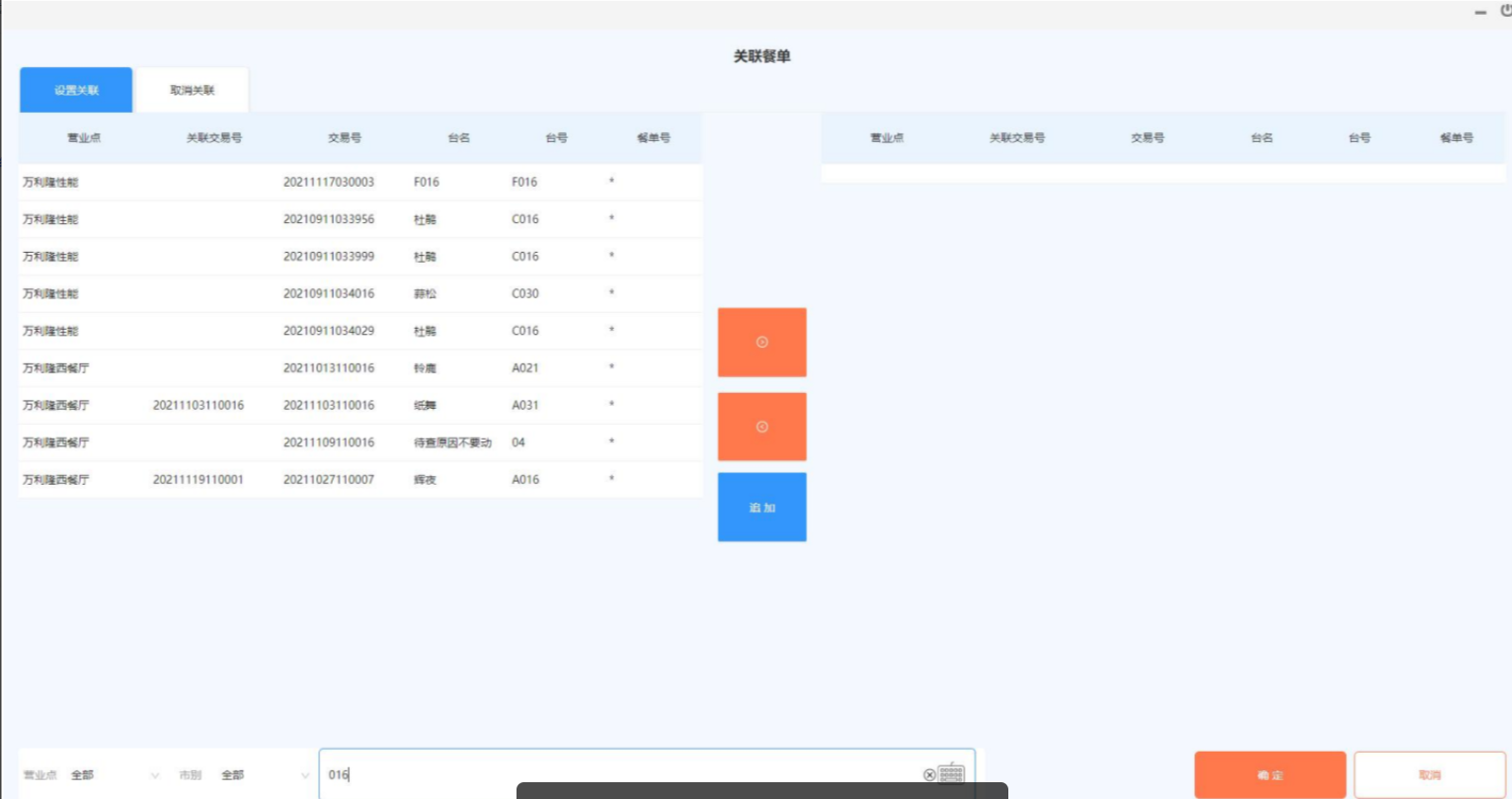Select the row with transaction 20211117030003

pos(329,183)
